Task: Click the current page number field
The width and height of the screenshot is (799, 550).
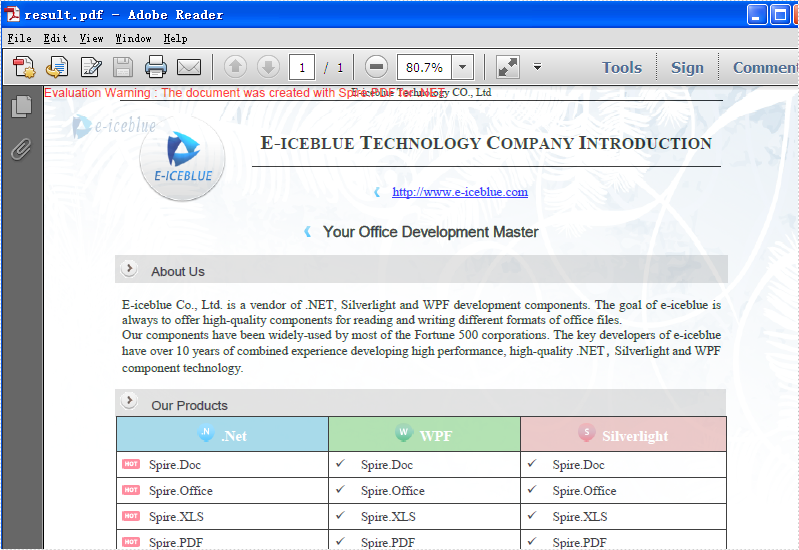Action: click(302, 67)
